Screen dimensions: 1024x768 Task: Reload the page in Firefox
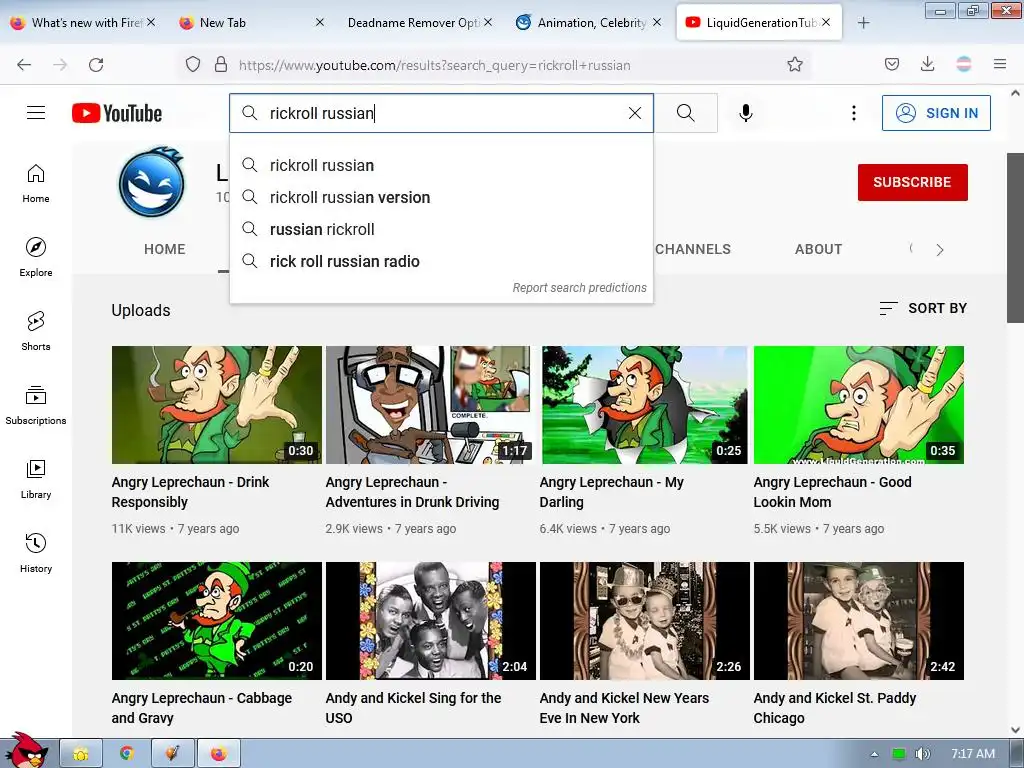(96, 65)
